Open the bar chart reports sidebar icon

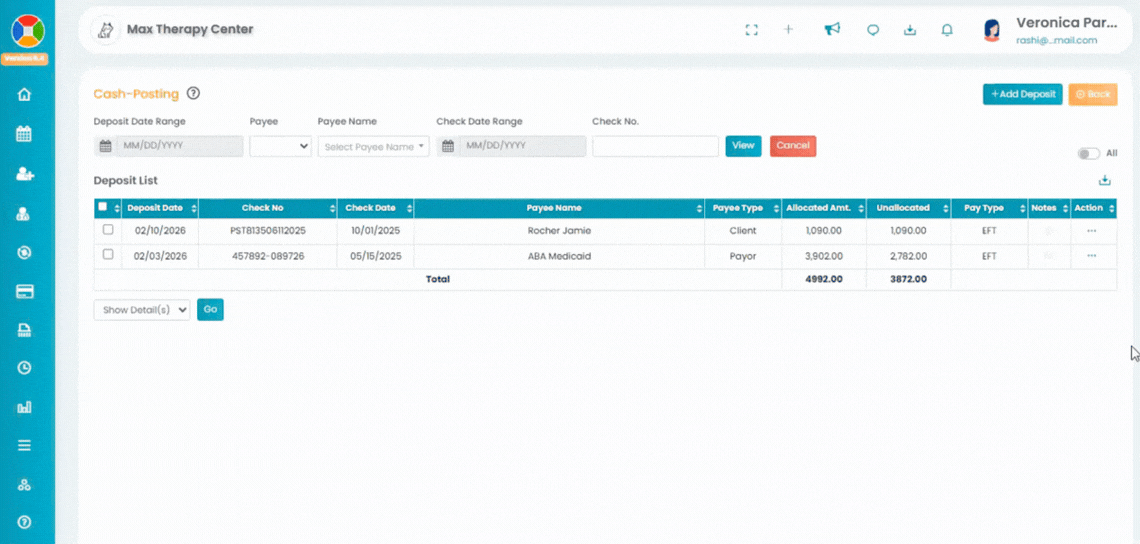click(x=24, y=407)
